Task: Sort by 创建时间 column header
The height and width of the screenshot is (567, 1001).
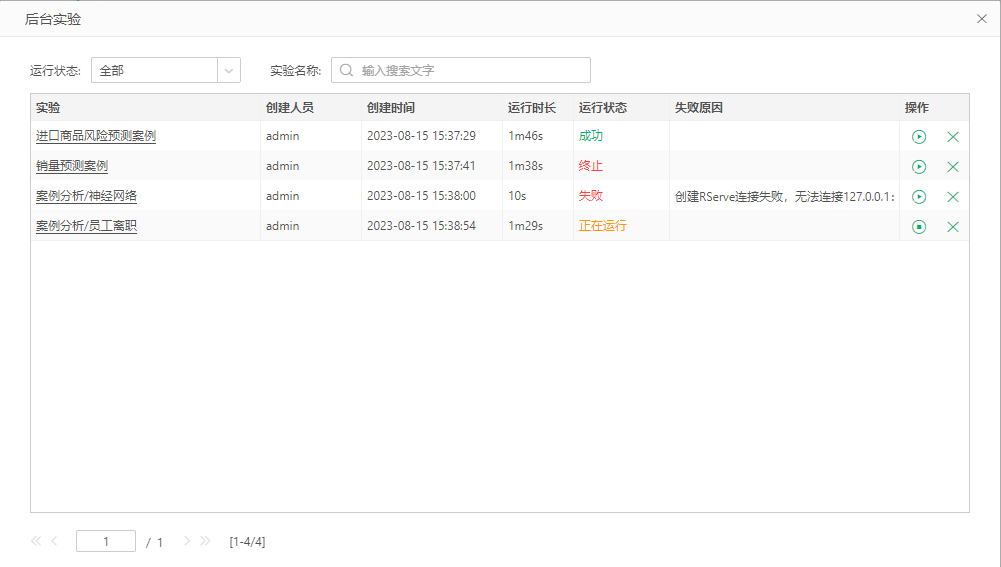Action: pos(391,107)
